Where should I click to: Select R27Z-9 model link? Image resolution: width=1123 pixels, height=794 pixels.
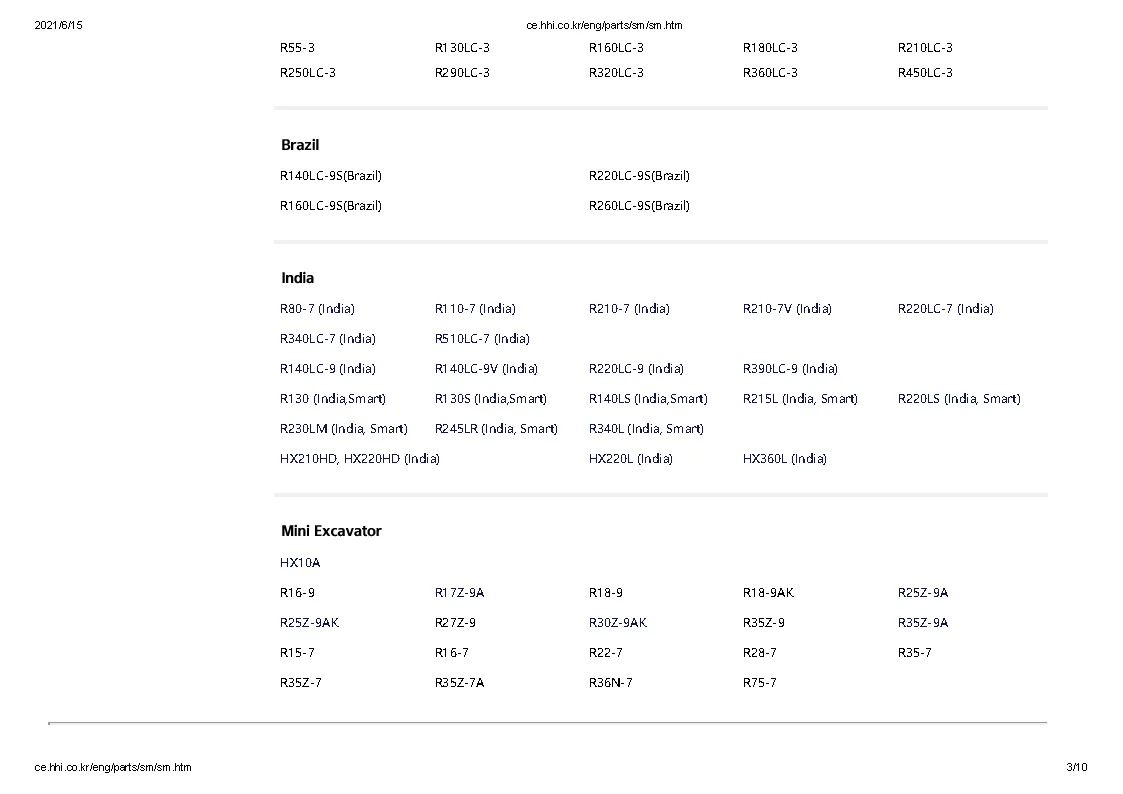(455, 624)
